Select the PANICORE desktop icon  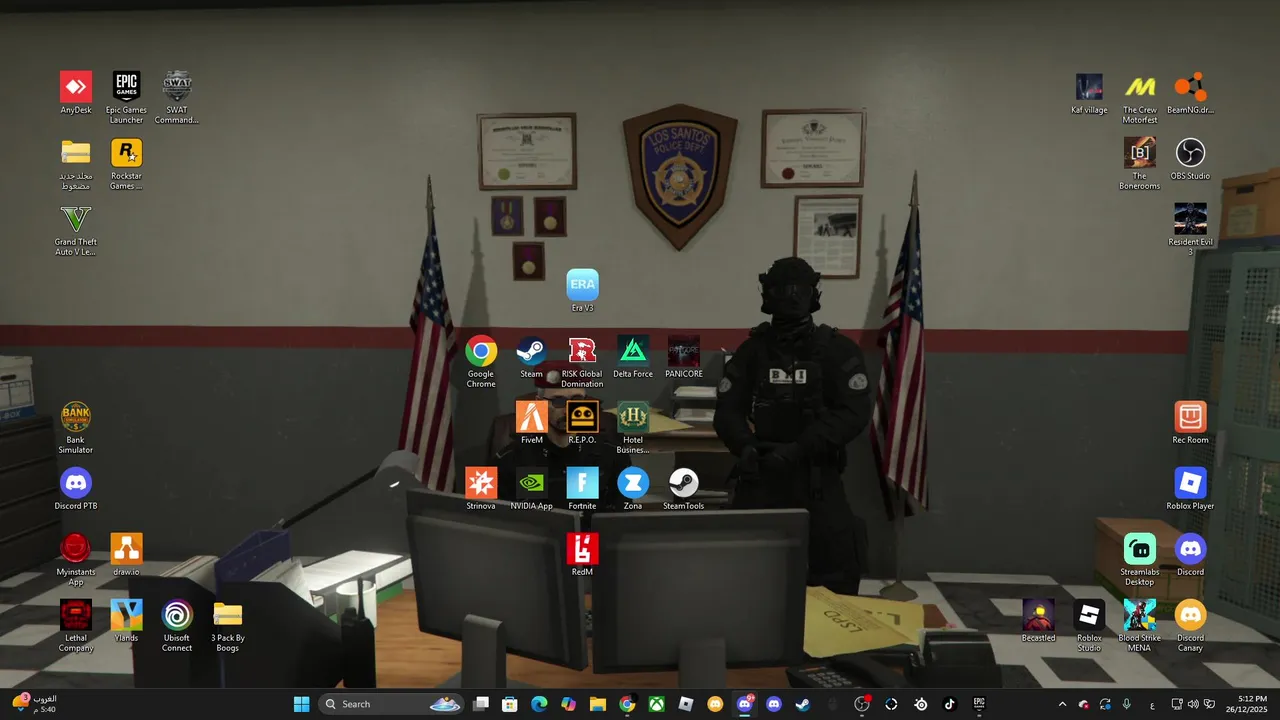pos(684,357)
